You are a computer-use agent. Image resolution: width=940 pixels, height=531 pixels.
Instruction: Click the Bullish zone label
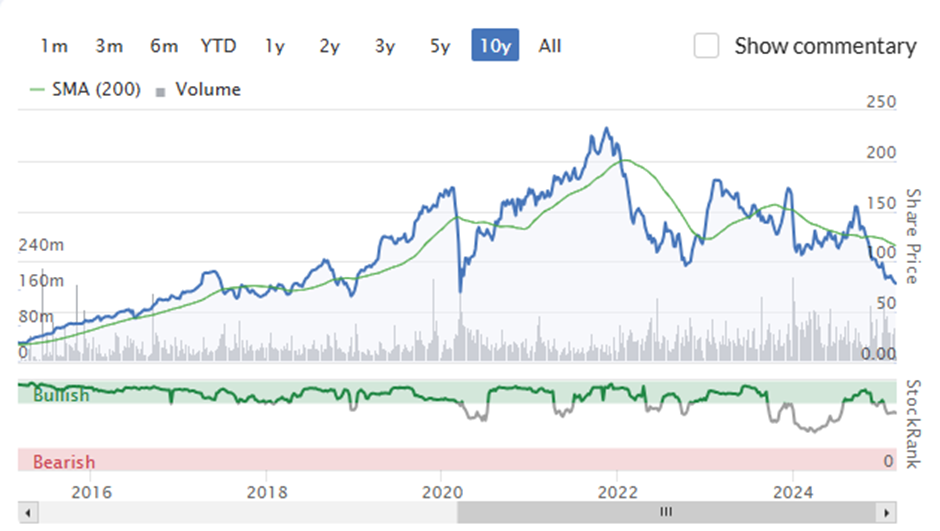(61, 396)
